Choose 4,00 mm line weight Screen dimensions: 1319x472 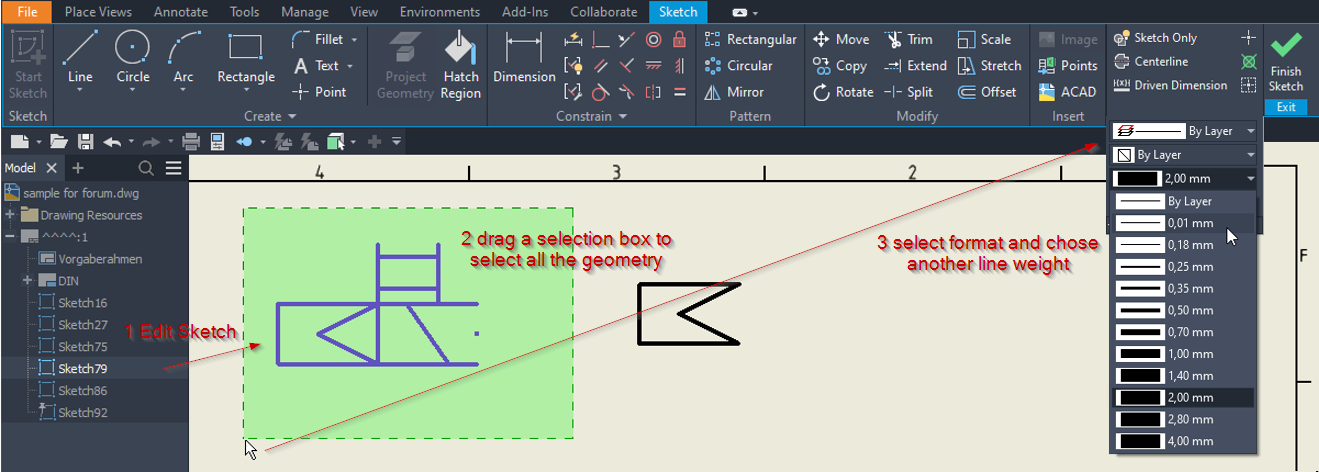[x=1183, y=441]
